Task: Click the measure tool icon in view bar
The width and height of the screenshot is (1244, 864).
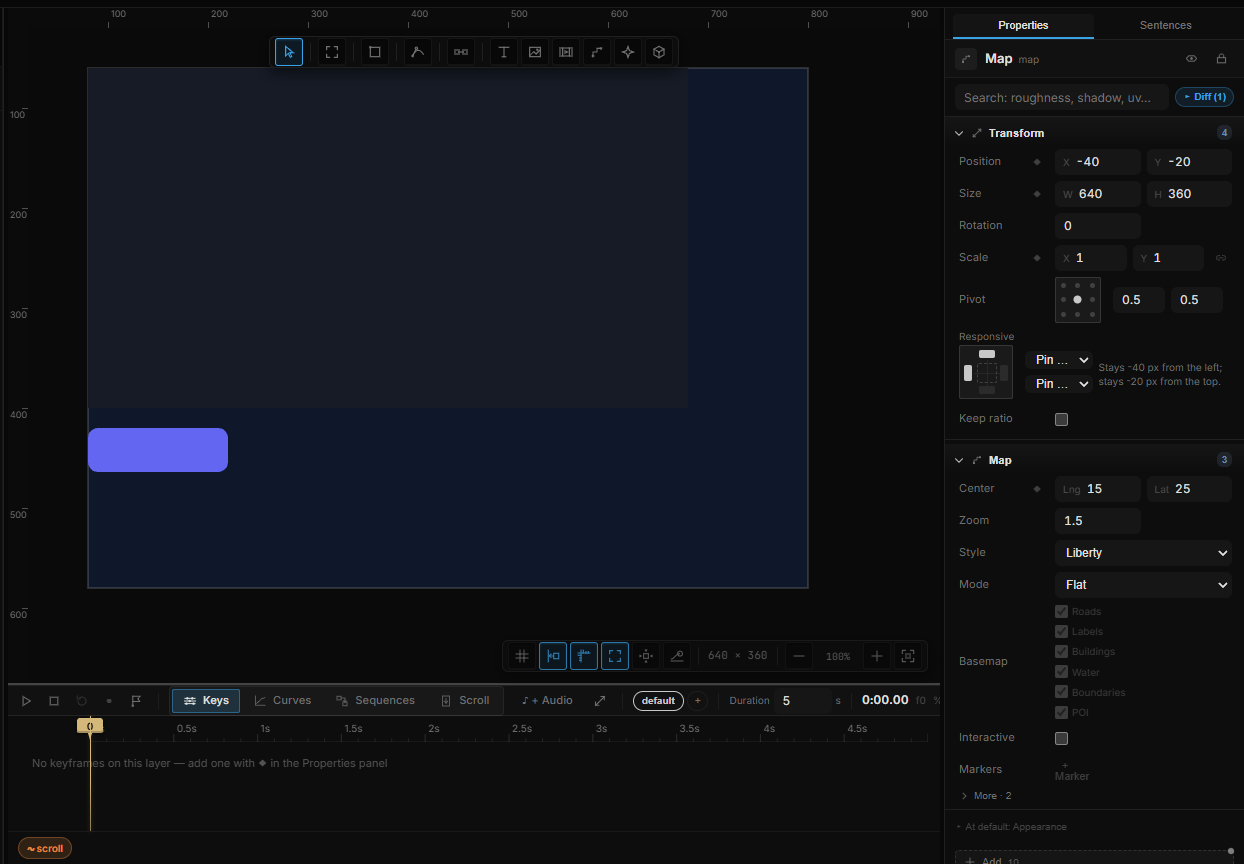Action: (x=677, y=656)
